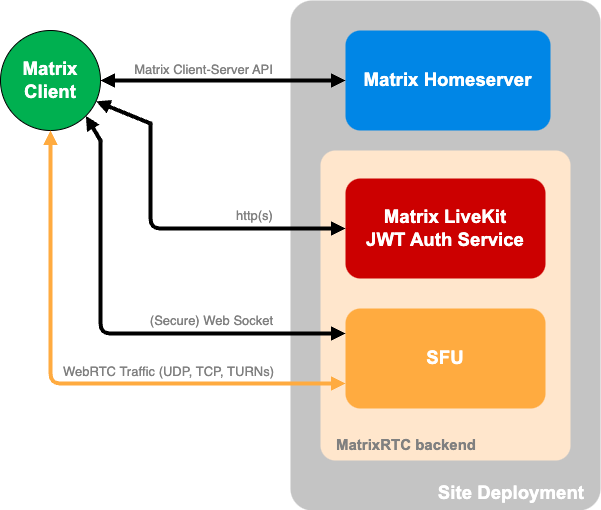Click the orange SFU box

(445, 358)
